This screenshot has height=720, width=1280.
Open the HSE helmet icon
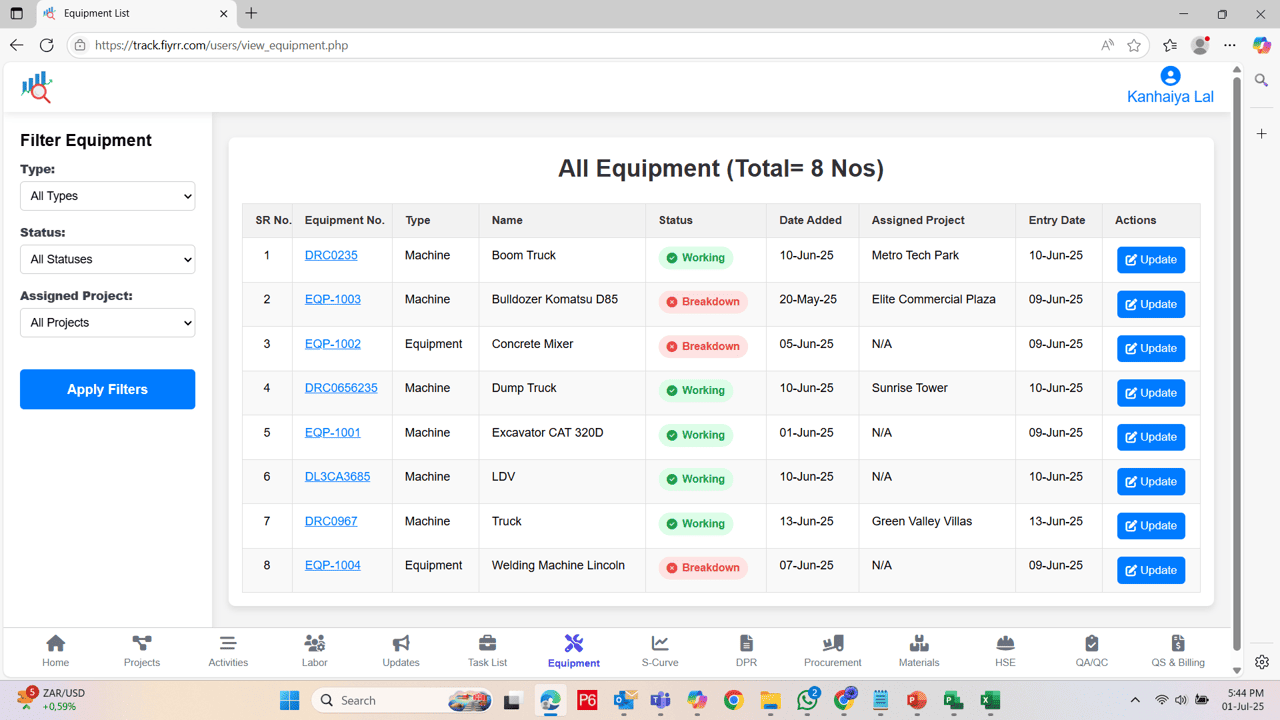(x=1004, y=650)
